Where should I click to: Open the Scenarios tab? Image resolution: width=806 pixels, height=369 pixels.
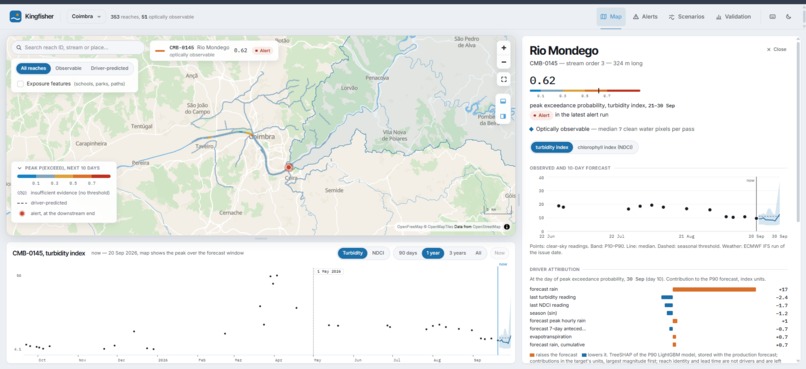point(686,16)
